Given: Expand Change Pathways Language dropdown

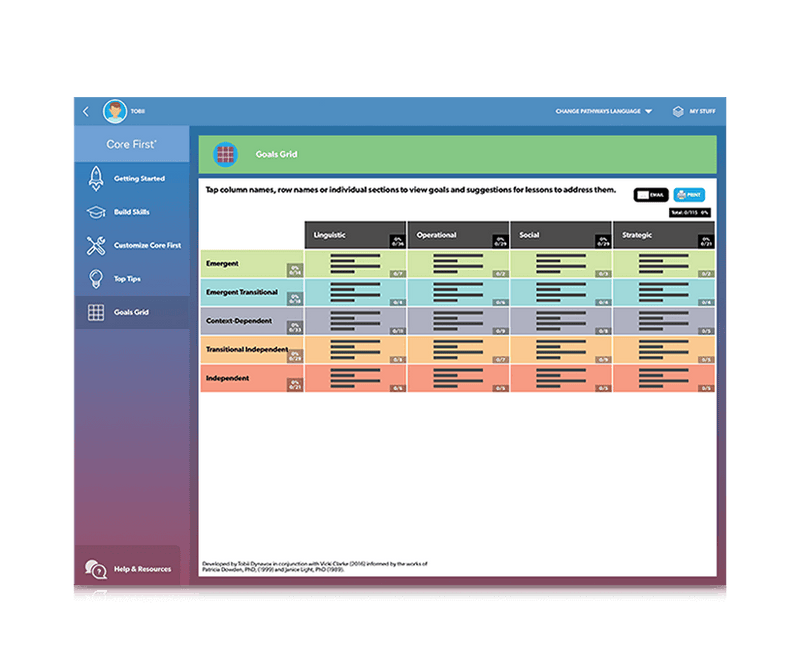Looking at the screenshot, I should (604, 111).
